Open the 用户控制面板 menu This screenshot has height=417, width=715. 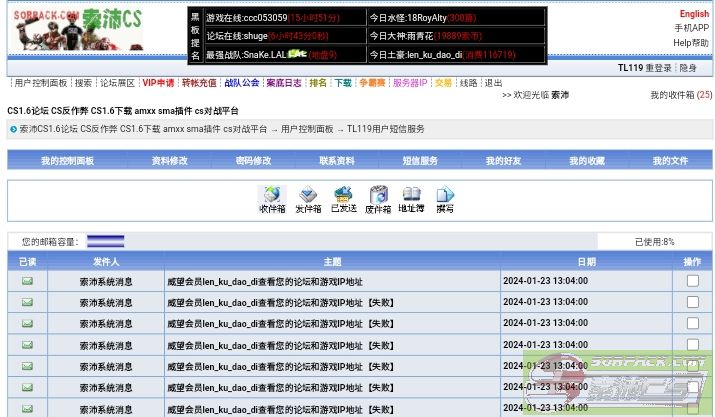(40, 83)
